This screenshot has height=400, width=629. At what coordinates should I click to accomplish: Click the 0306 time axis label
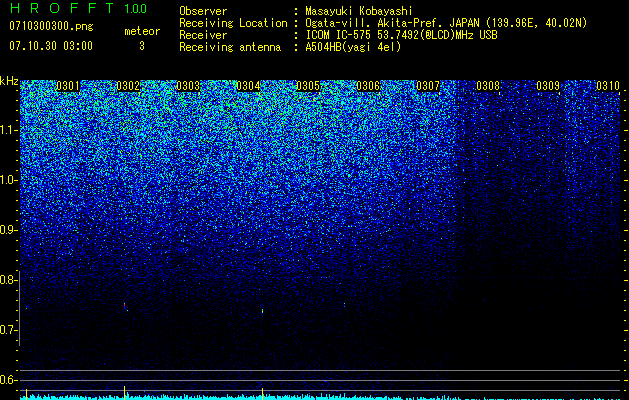tap(368, 86)
